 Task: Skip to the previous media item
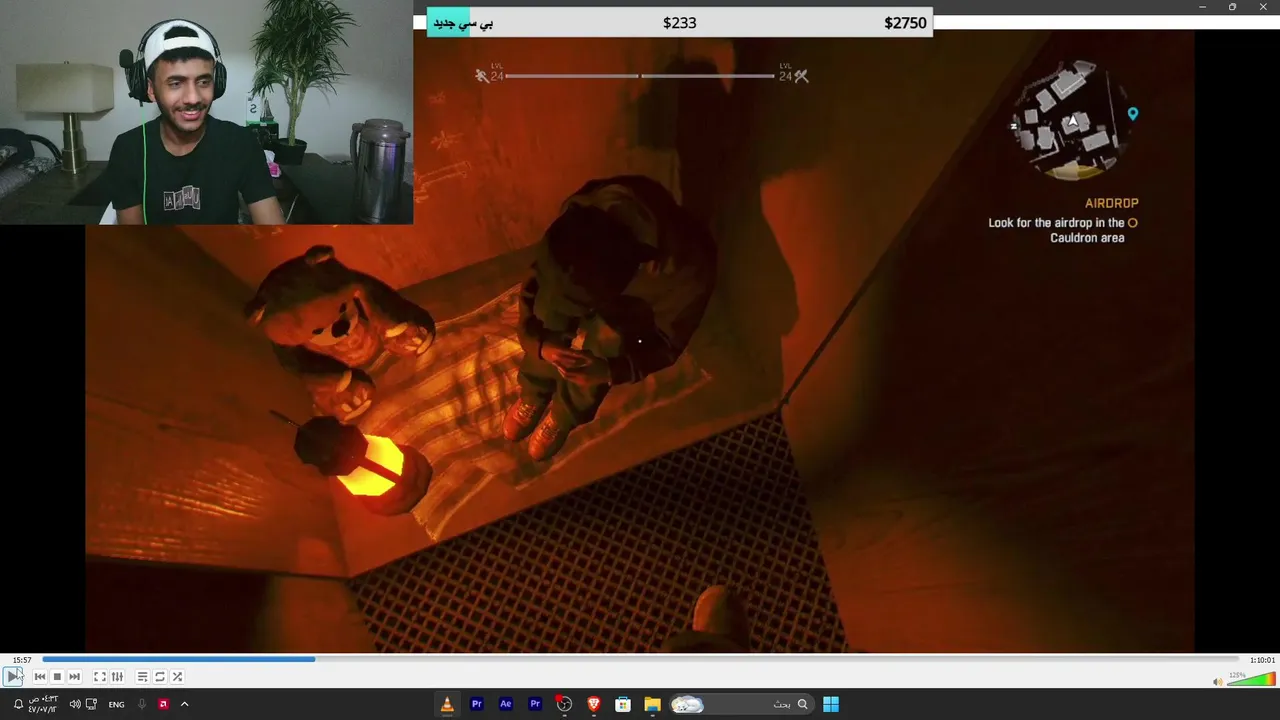click(x=40, y=677)
